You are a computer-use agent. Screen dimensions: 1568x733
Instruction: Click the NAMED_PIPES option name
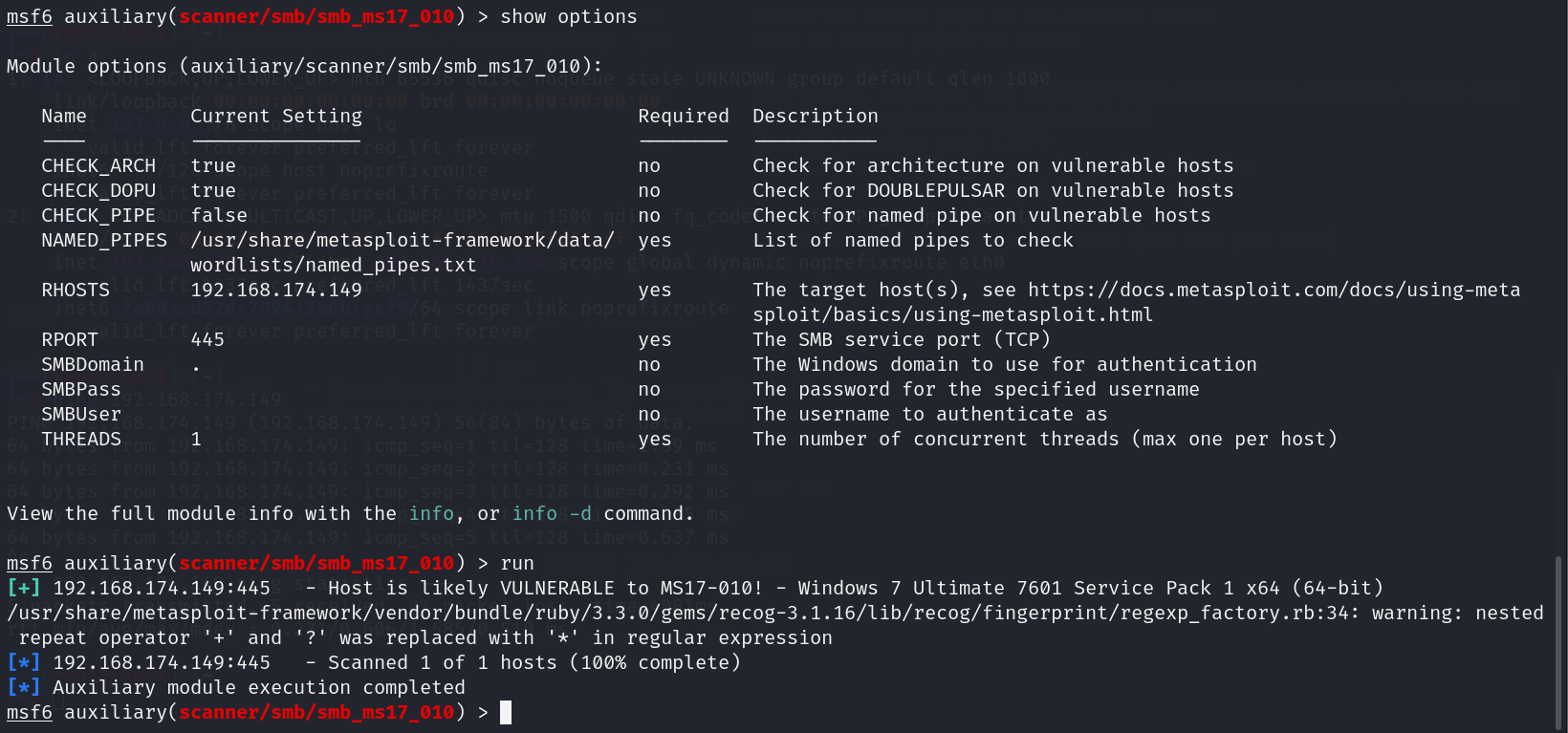point(104,240)
